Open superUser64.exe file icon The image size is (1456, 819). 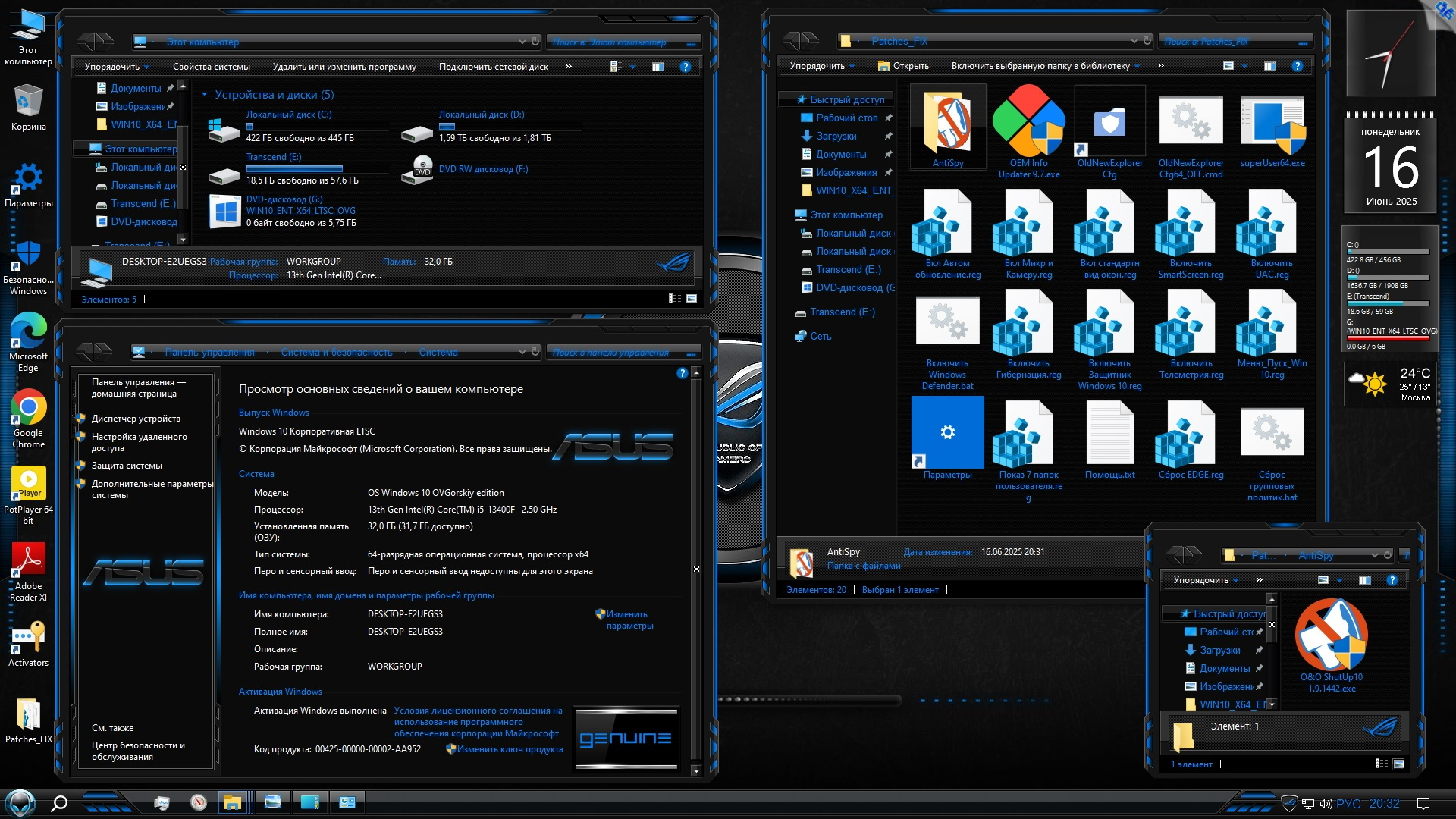1272,125
